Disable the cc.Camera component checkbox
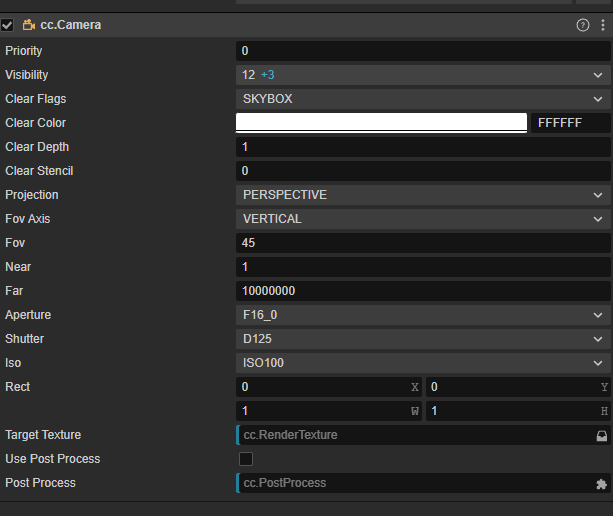The image size is (613, 516). 7,25
